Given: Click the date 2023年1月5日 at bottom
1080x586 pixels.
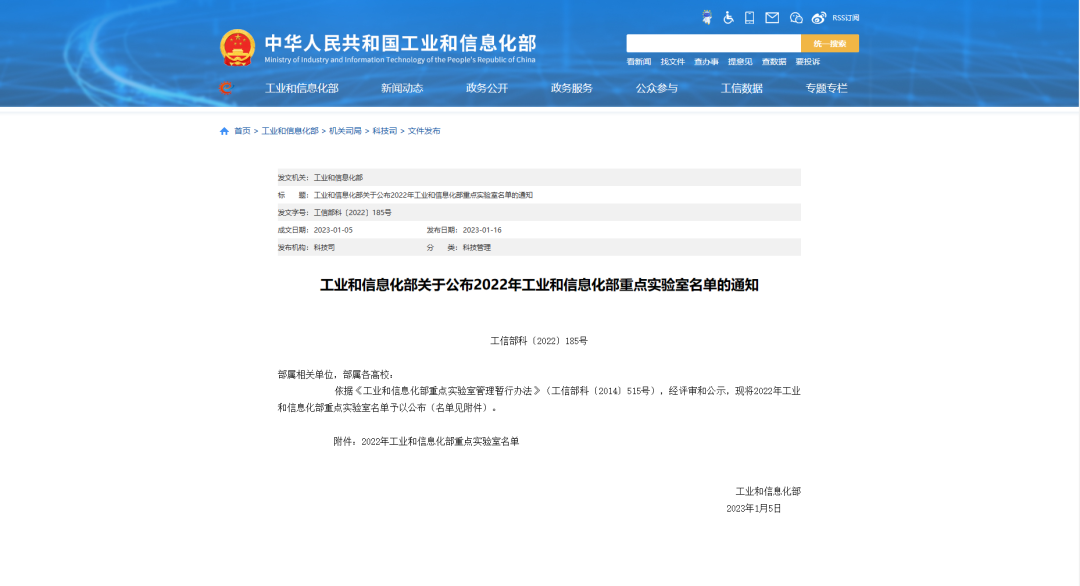Looking at the screenshot, I should pyautogui.click(x=754, y=509).
